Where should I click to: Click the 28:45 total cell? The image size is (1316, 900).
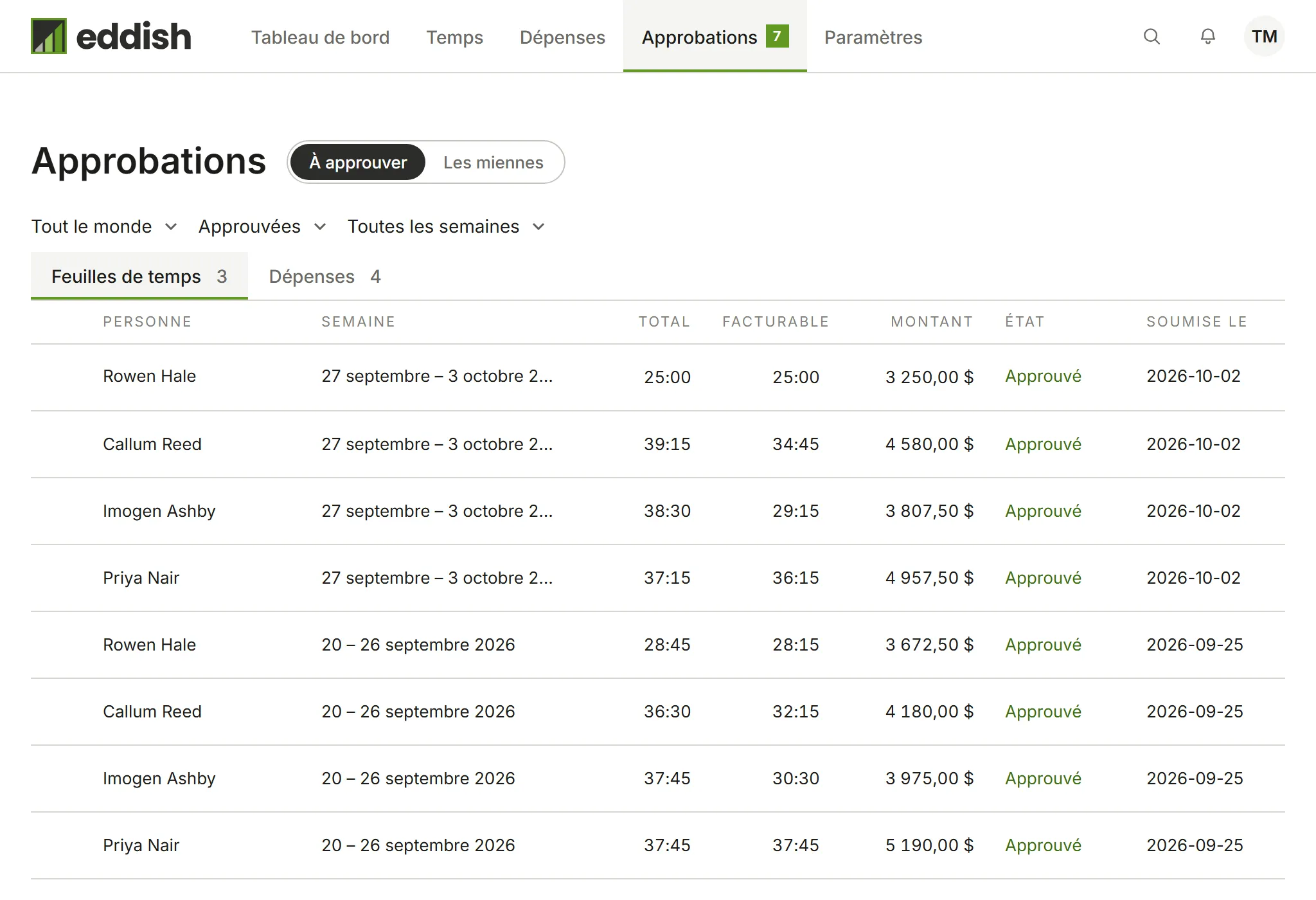667,645
